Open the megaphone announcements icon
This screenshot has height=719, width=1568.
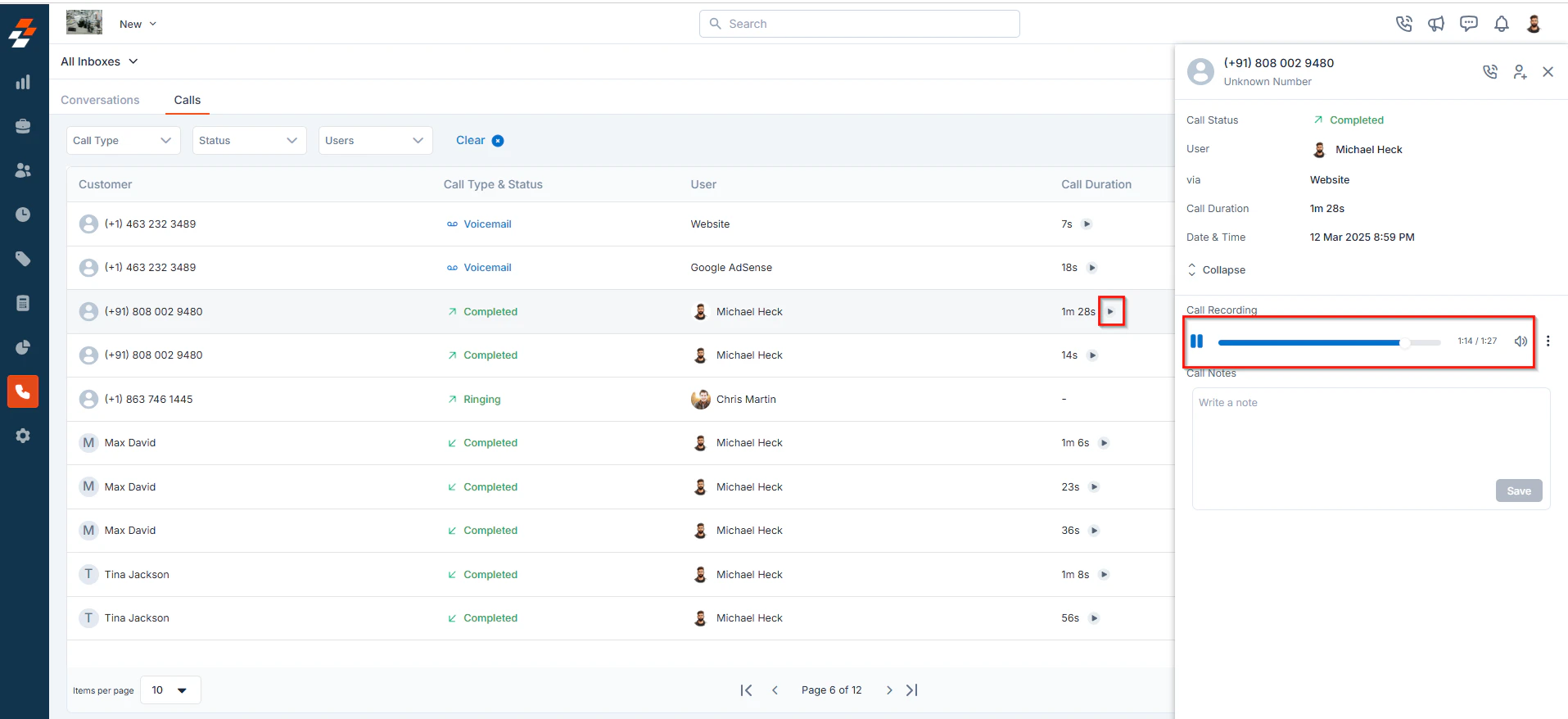click(1436, 24)
